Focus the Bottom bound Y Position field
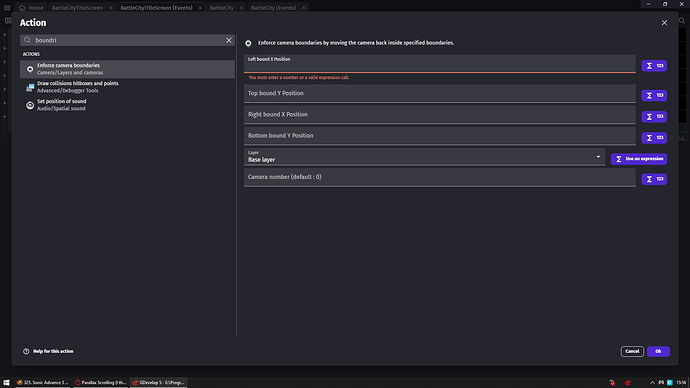The height and width of the screenshot is (388, 690). pyautogui.click(x=440, y=136)
